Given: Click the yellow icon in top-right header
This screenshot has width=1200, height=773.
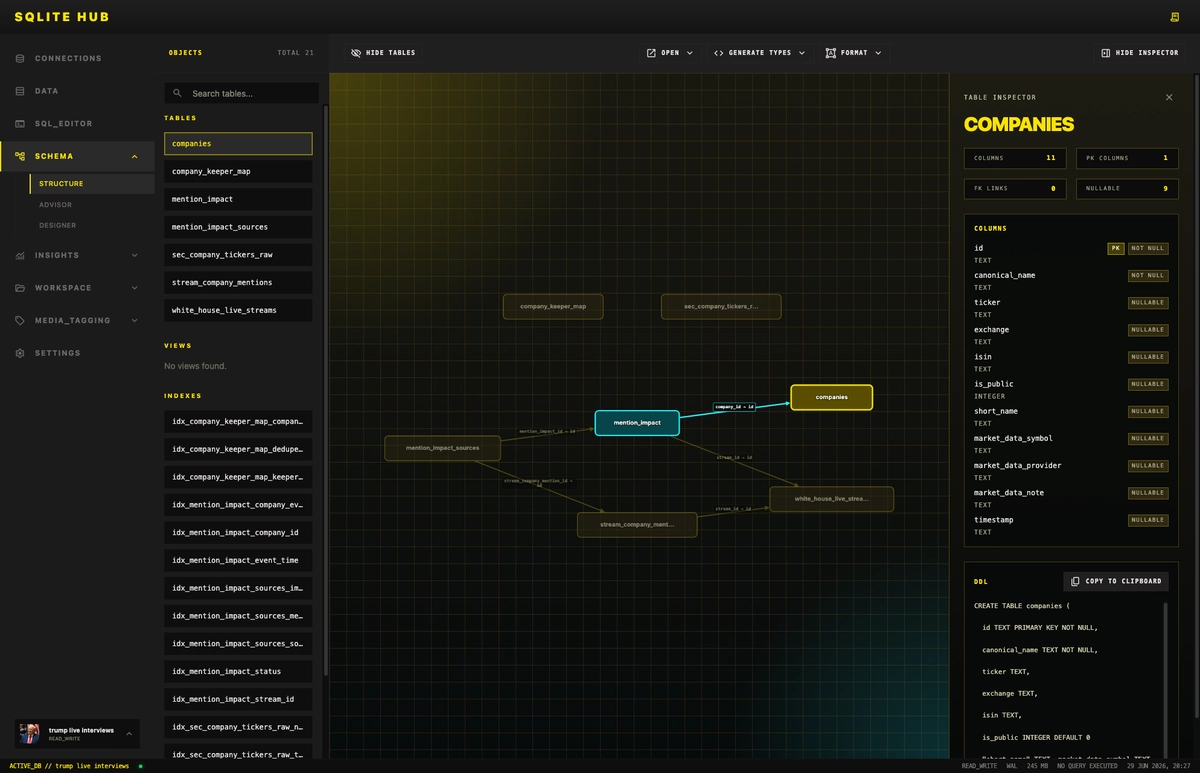Looking at the screenshot, I should coord(1175,17).
